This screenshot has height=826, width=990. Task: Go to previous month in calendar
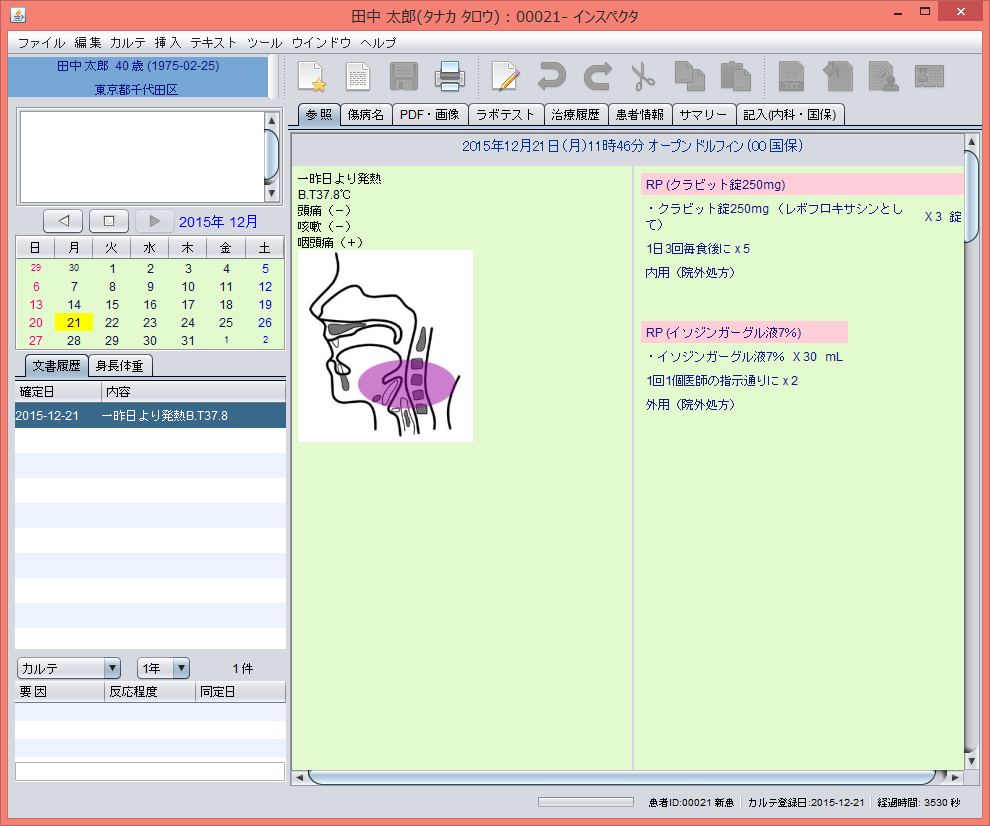coord(63,221)
